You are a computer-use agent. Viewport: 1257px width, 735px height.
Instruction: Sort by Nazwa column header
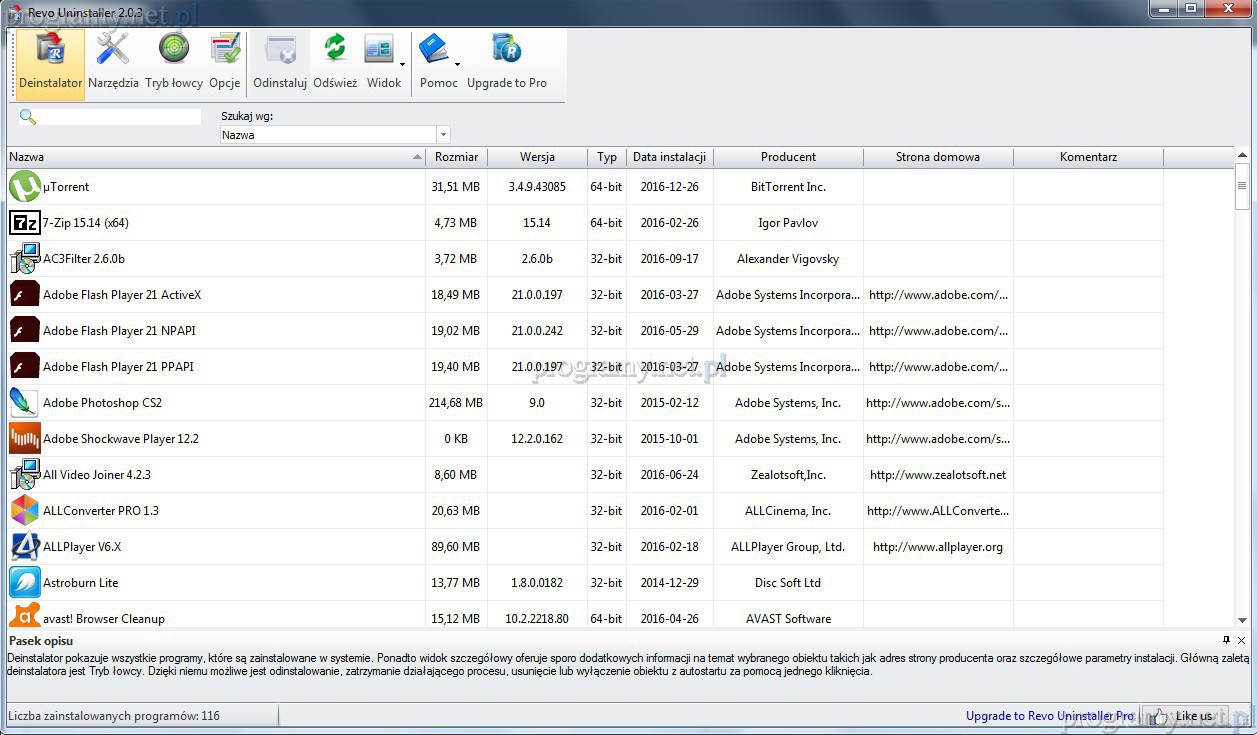(x=215, y=157)
